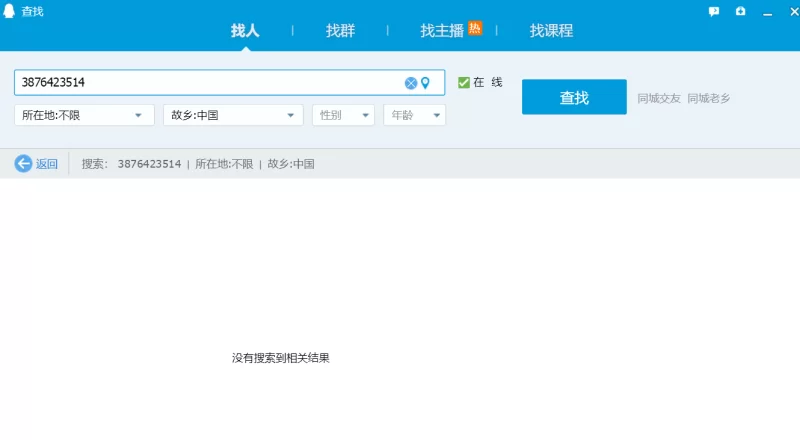
Task: Click the location pin icon in search box
Action: [x=425, y=83]
